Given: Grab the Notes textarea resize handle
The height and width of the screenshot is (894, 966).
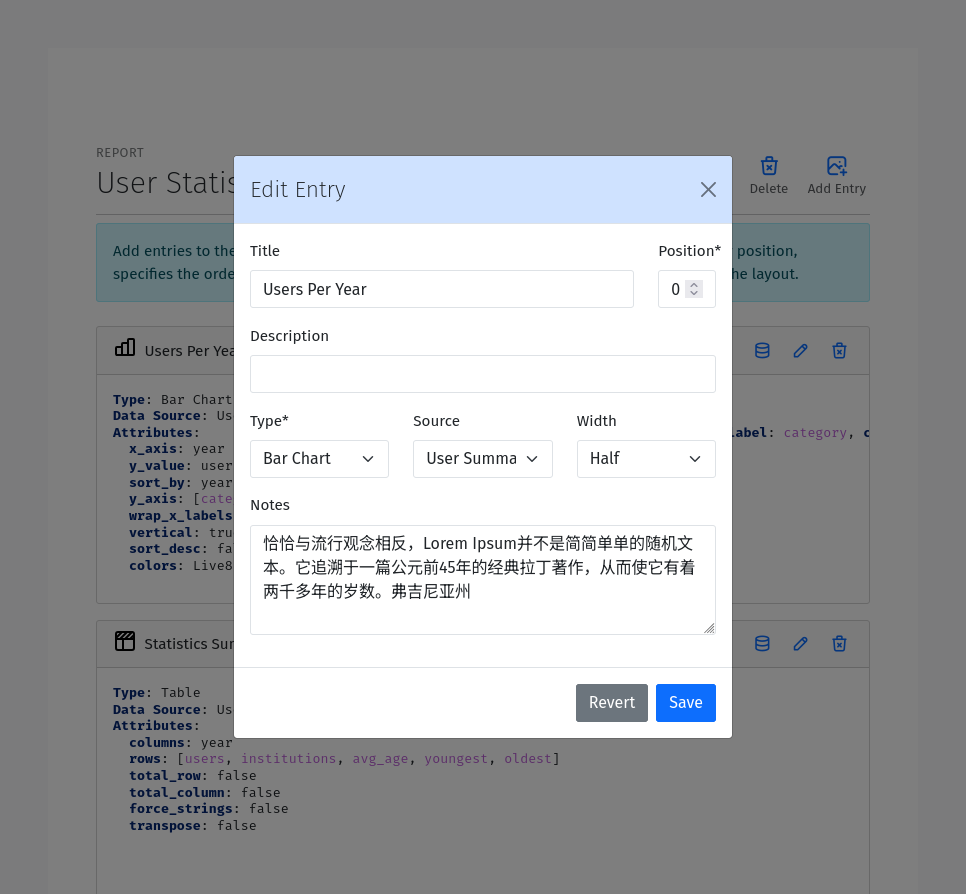Looking at the screenshot, I should click(x=709, y=628).
